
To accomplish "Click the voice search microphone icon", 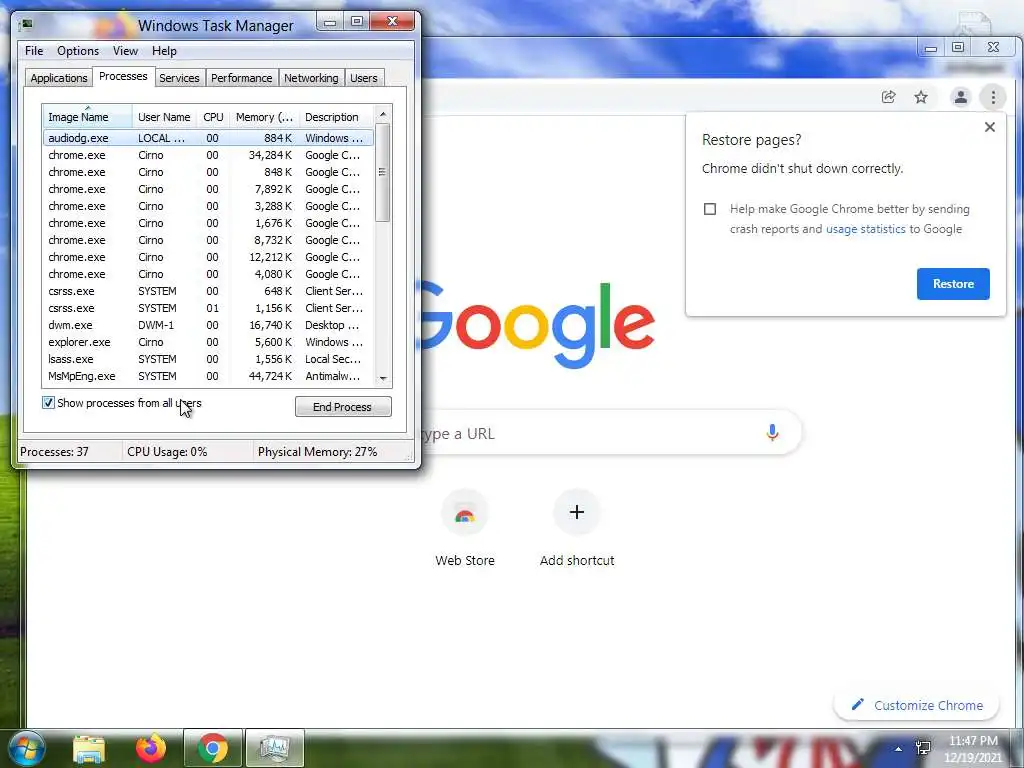I will tap(772, 432).
